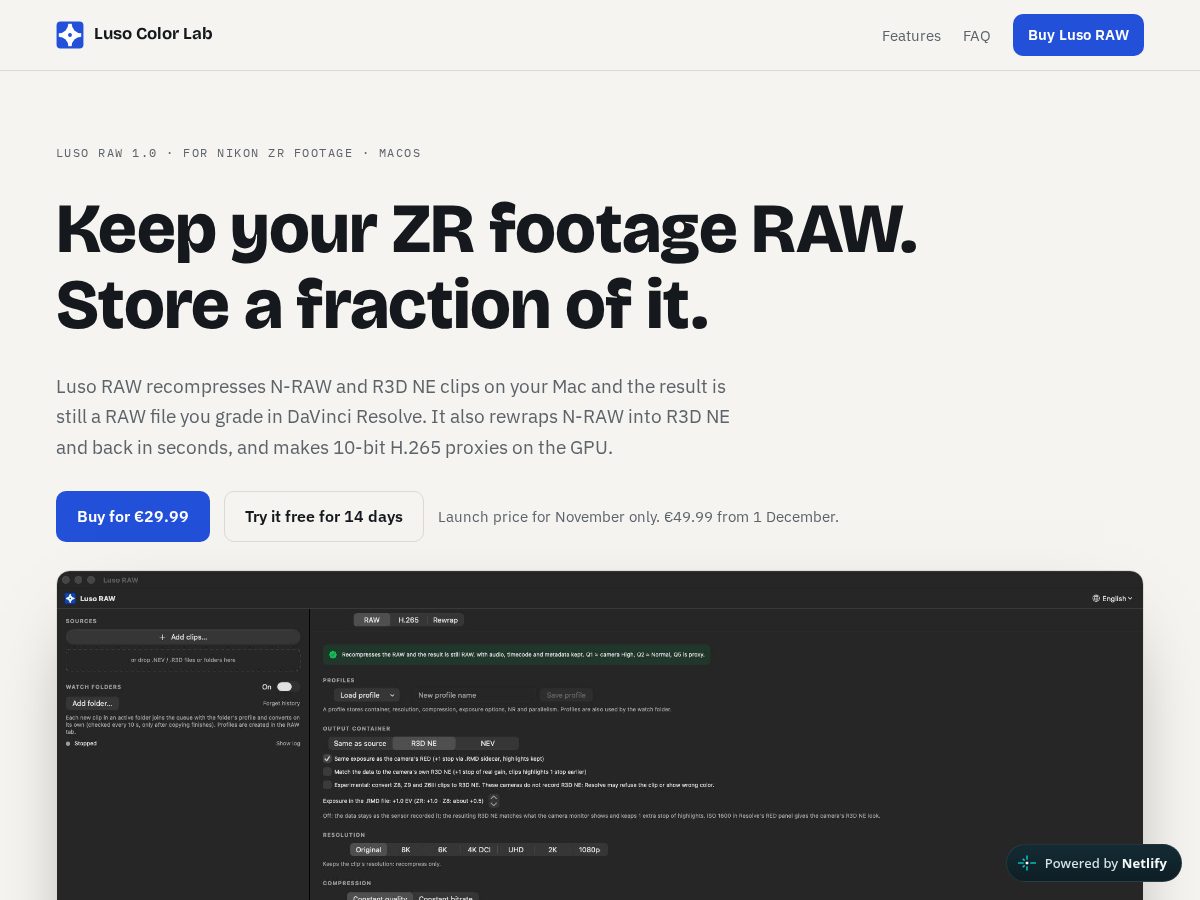This screenshot has height=900, width=1200.
Task: Switch to the RAW tab
Action: tap(372, 620)
